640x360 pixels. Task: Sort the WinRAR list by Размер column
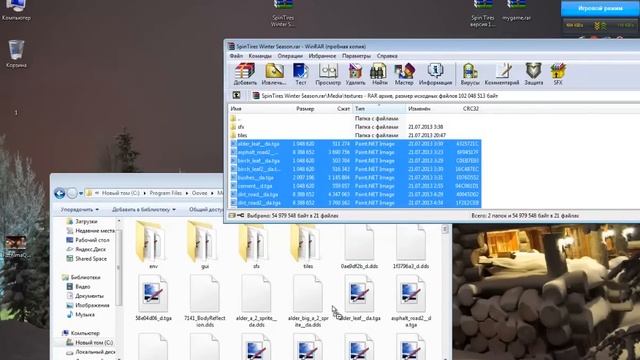click(304, 109)
